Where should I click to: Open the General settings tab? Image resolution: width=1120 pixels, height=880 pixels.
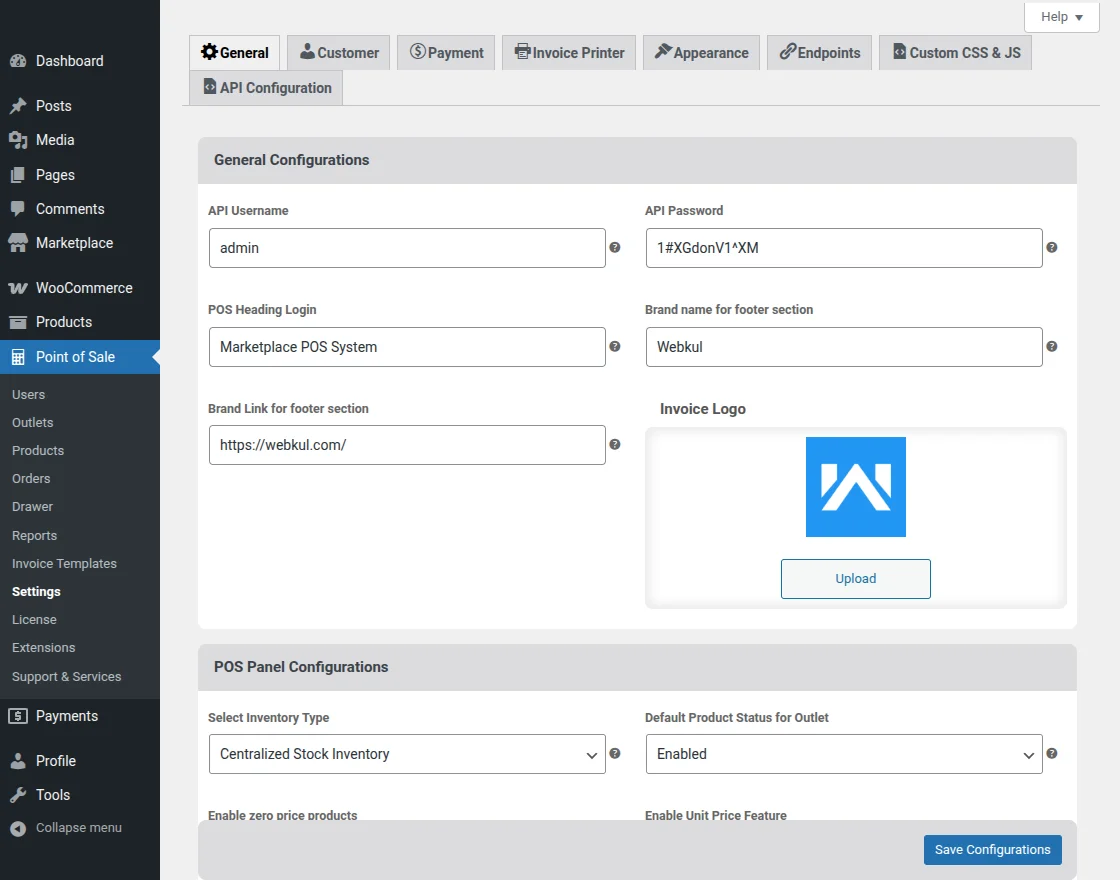234,53
